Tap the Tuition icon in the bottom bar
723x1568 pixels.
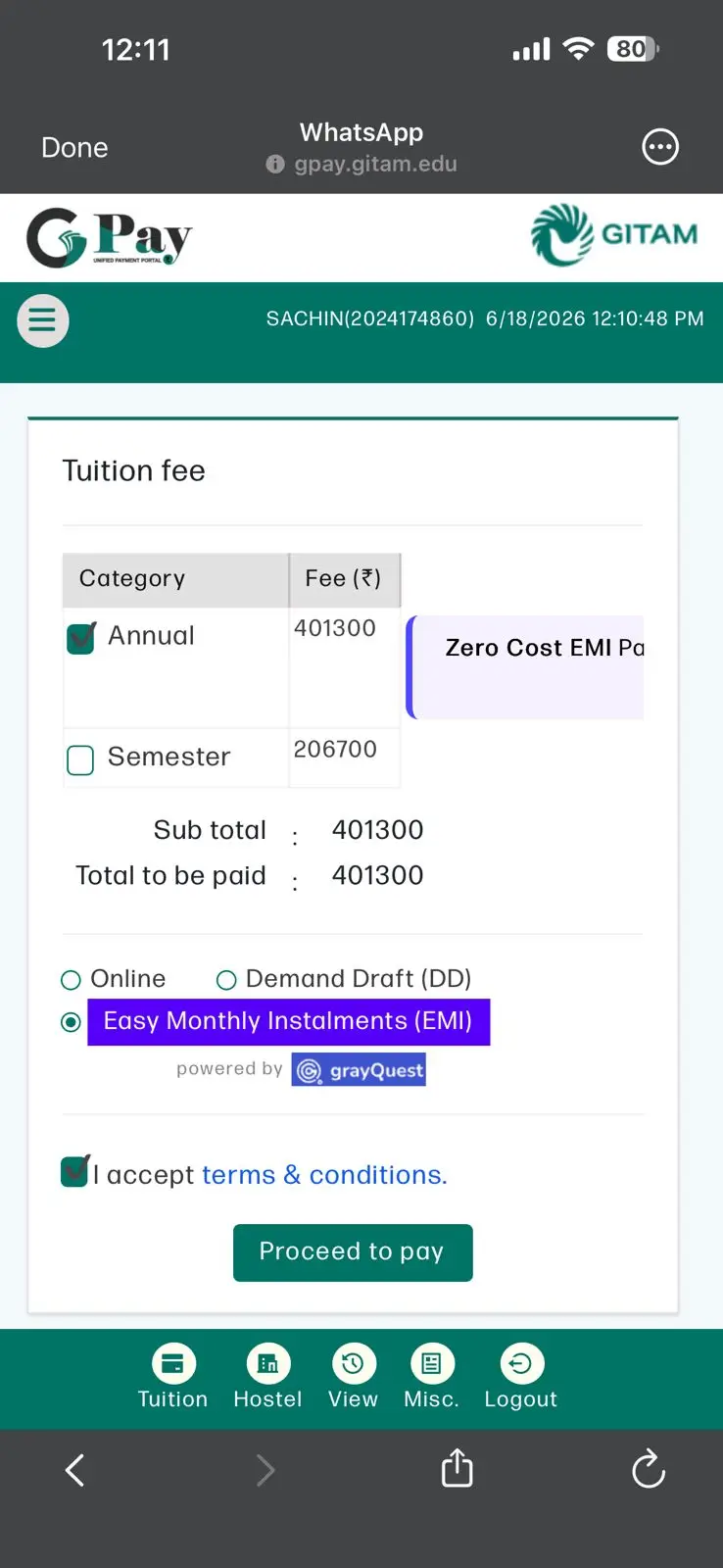[173, 1364]
